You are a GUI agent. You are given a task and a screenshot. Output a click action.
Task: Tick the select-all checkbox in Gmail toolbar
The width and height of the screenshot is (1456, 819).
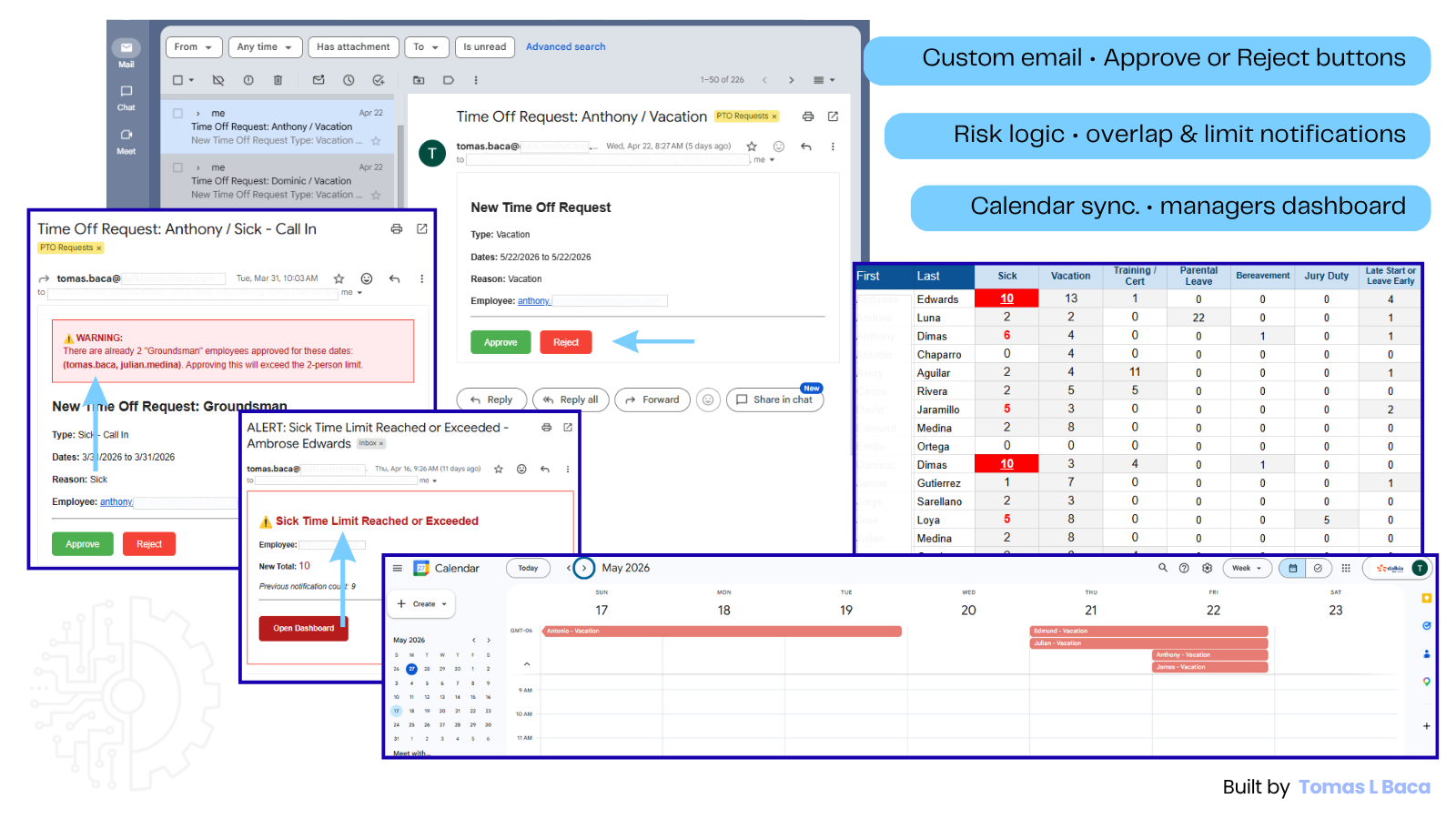coord(178,80)
